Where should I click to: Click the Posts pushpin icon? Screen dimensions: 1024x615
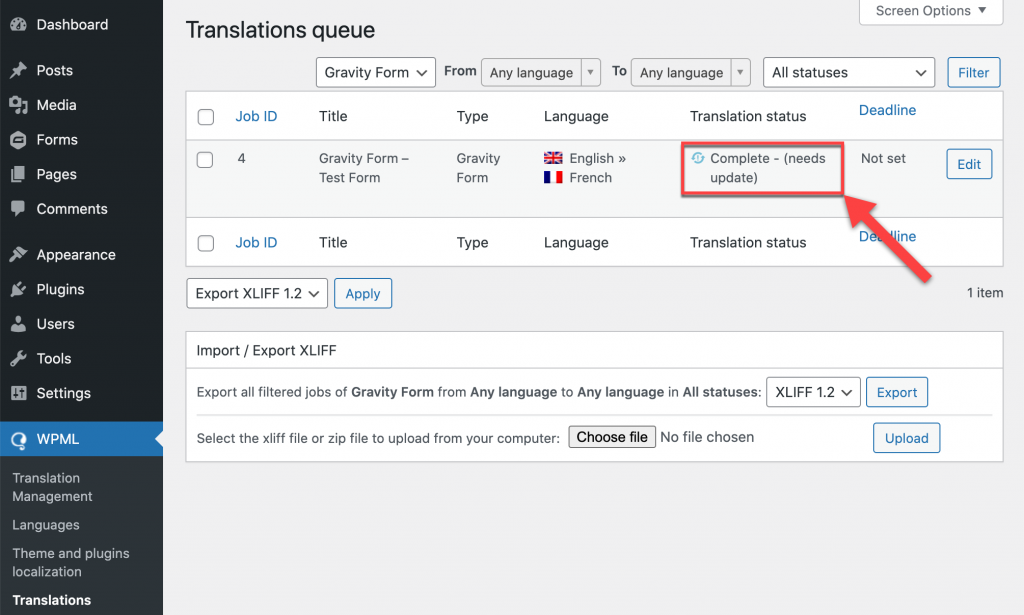coord(18,71)
